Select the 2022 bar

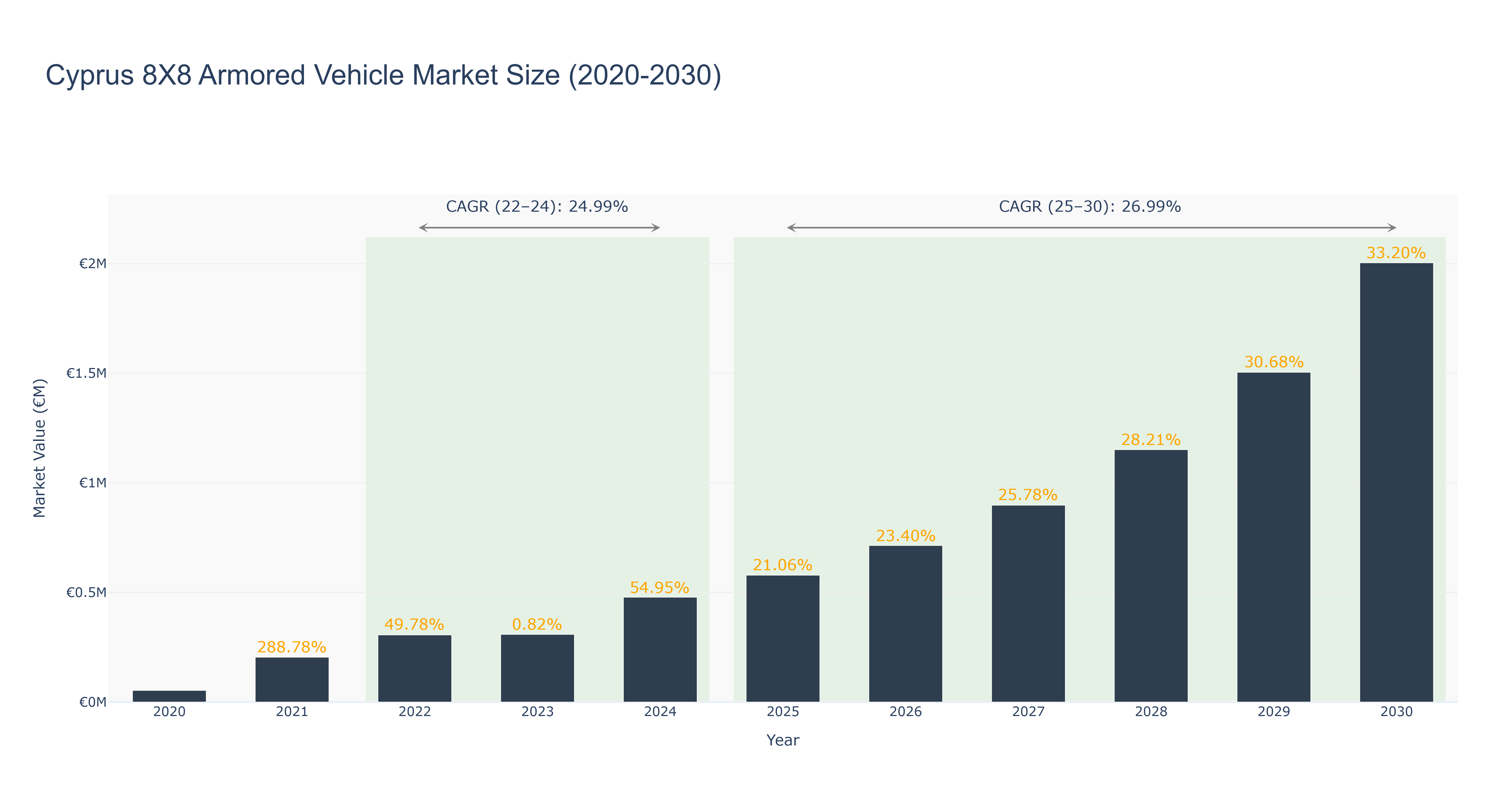pyautogui.click(x=414, y=669)
